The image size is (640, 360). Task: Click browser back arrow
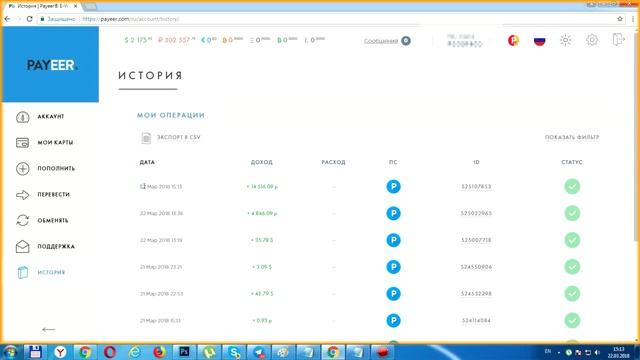(x=7, y=19)
